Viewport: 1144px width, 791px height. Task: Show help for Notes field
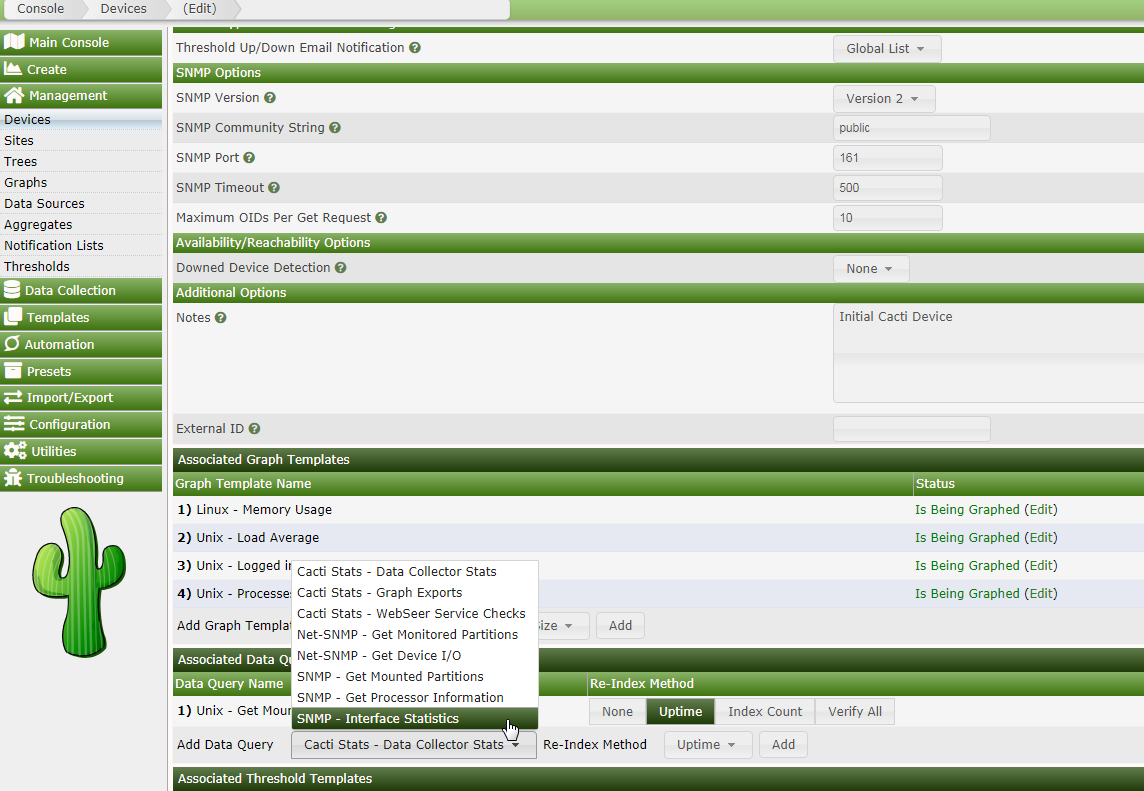[x=220, y=317]
